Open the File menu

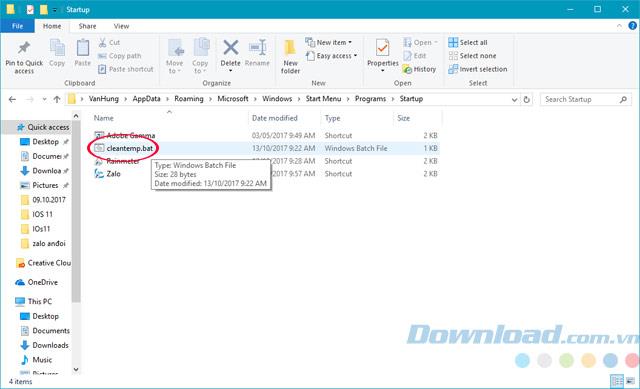pyautogui.click(x=17, y=26)
